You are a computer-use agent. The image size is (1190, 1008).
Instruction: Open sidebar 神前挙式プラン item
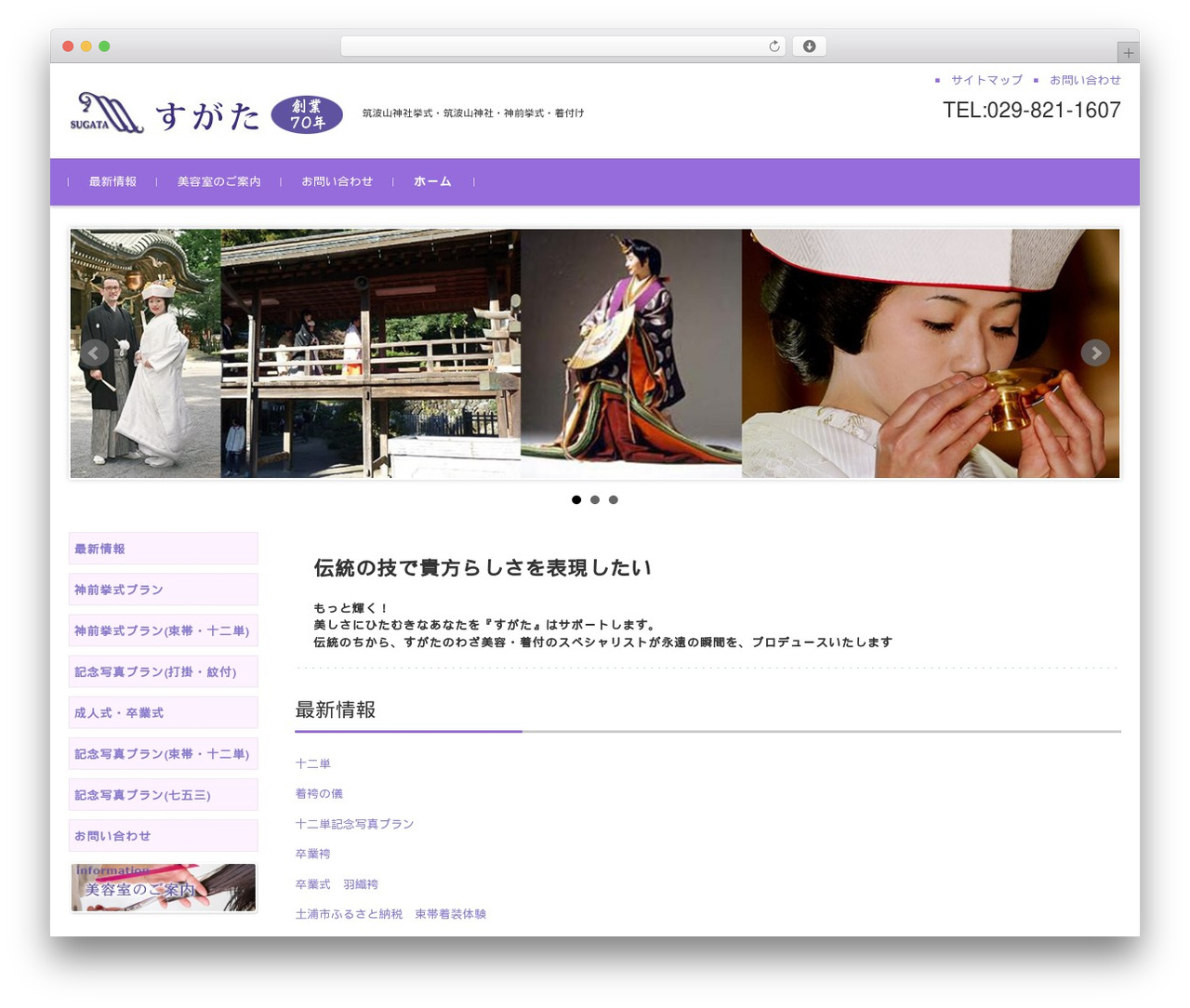coord(164,590)
